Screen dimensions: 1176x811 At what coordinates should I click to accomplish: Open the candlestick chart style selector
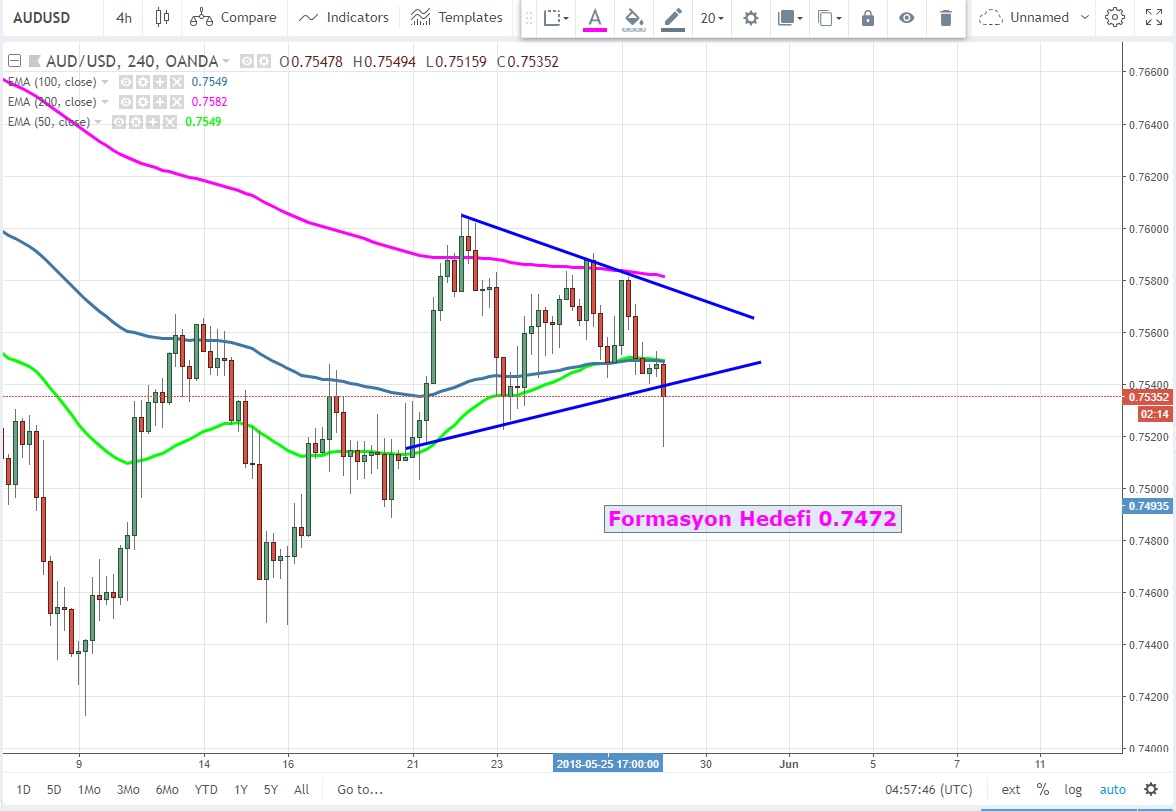pos(163,17)
